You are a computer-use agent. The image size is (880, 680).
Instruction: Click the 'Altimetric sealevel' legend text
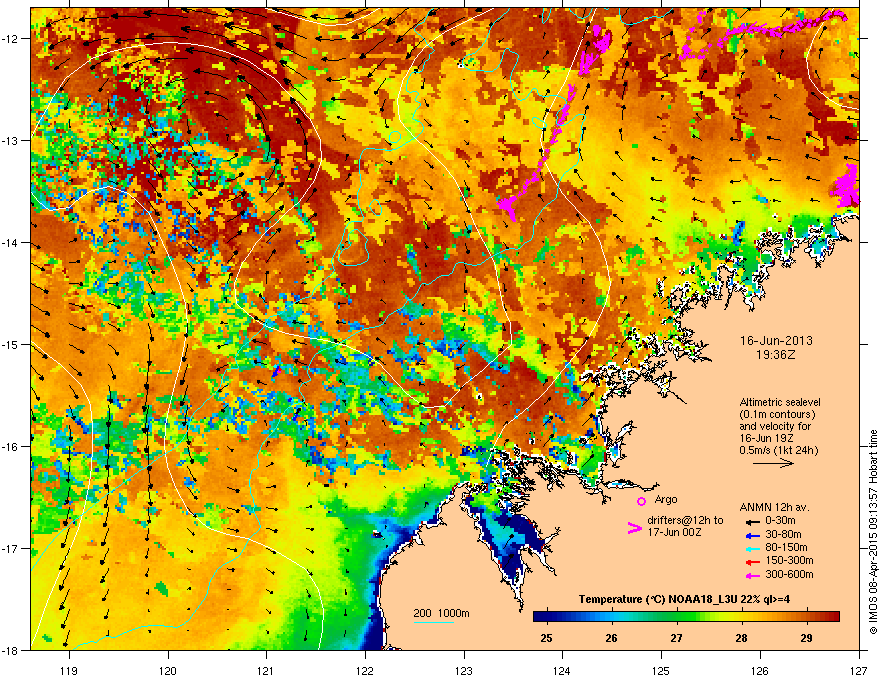(780, 402)
